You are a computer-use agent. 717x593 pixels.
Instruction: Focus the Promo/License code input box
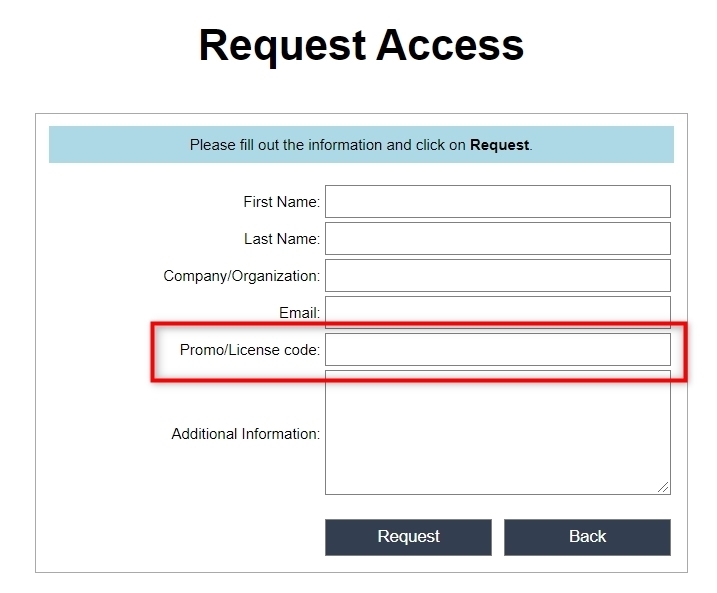pyautogui.click(x=497, y=349)
